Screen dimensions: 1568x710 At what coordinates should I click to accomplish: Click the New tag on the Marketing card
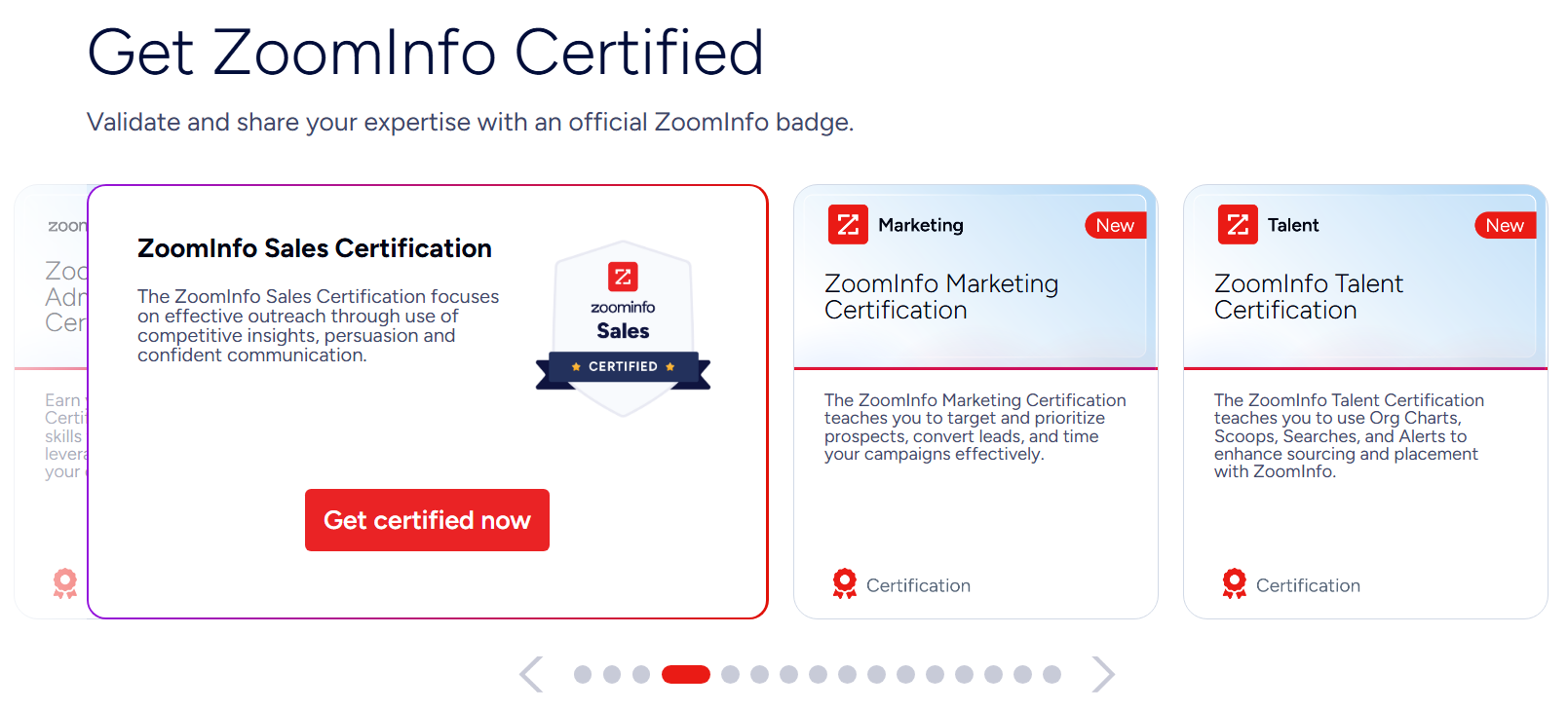click(1116, 225)
